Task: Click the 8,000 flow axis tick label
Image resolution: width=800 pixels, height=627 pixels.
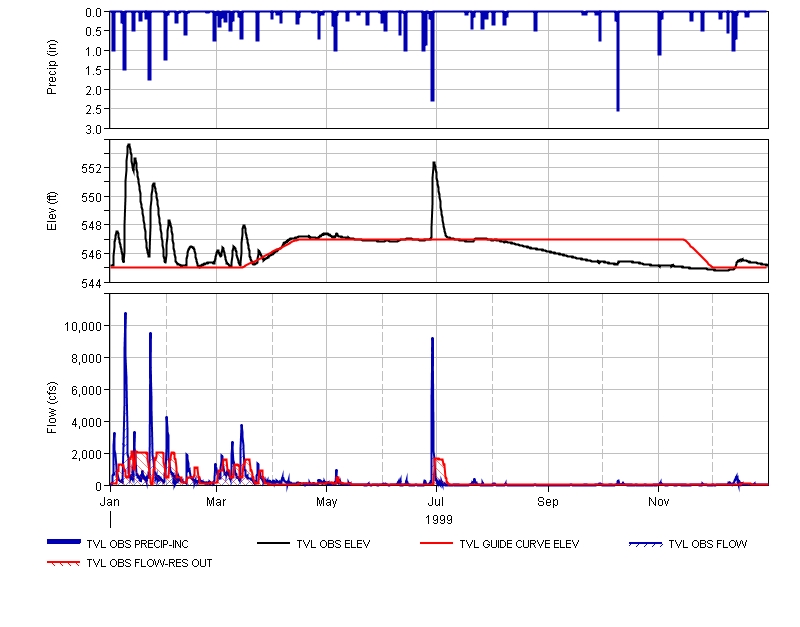Action: pyautogui.click(x=87, y=359)
